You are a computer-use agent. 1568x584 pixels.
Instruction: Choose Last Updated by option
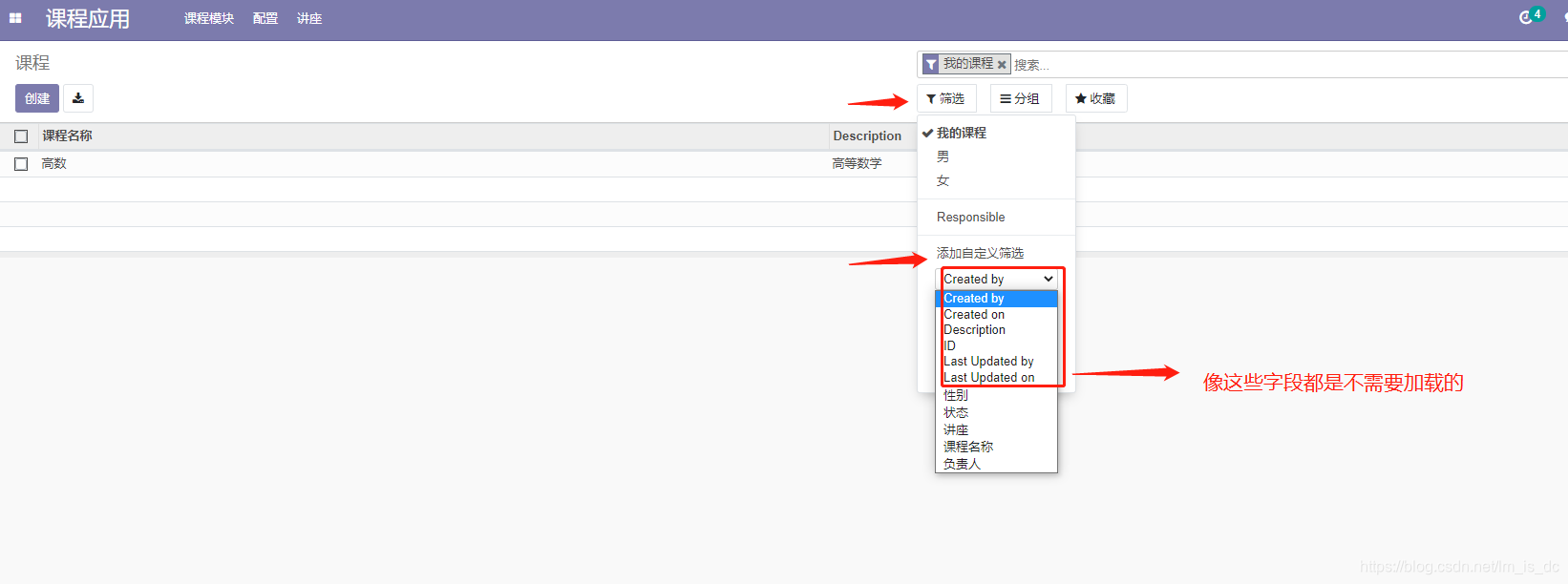pos(996,362)
